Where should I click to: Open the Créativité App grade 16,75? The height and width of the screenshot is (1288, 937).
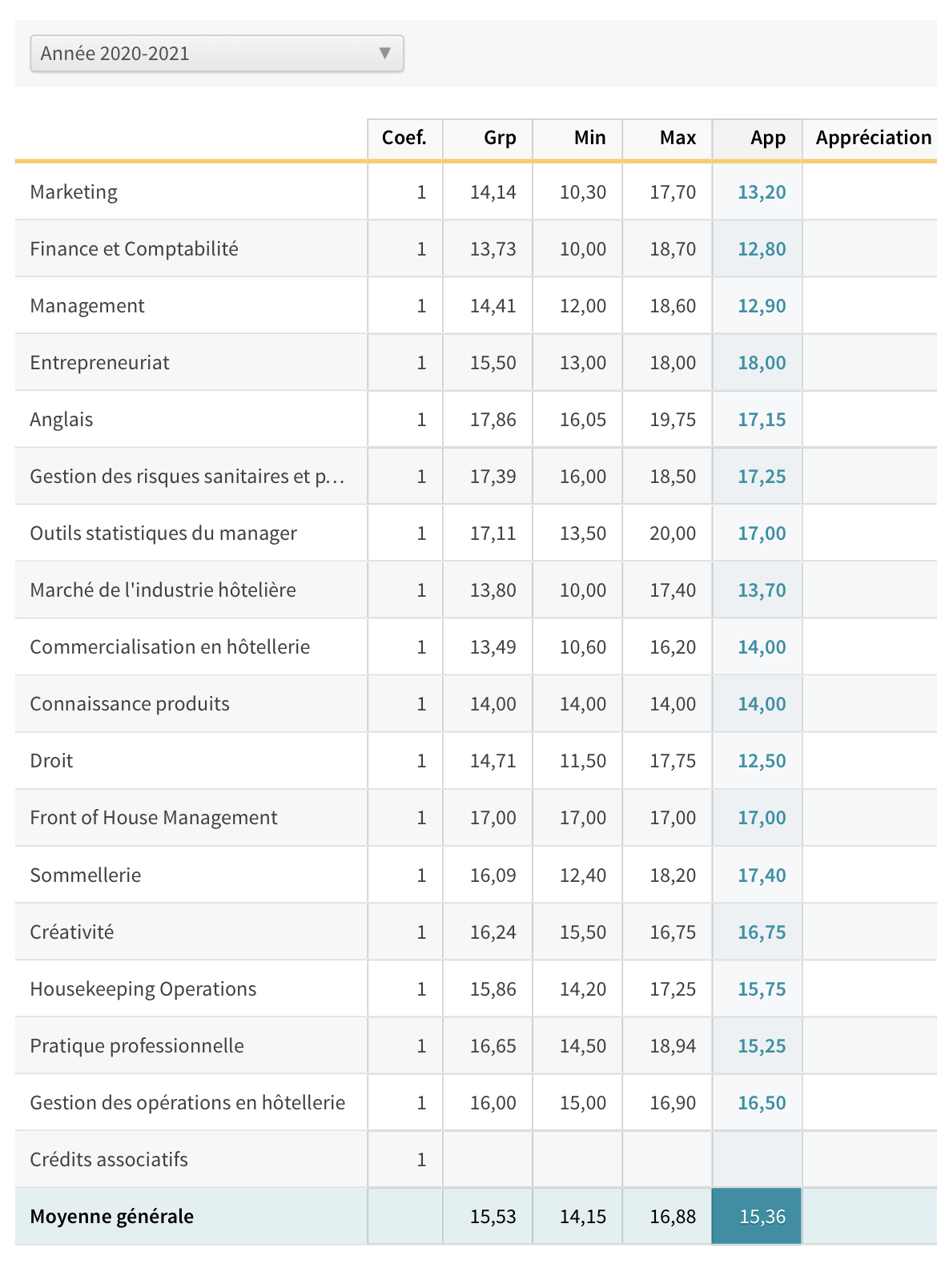(x=762, y=932)
